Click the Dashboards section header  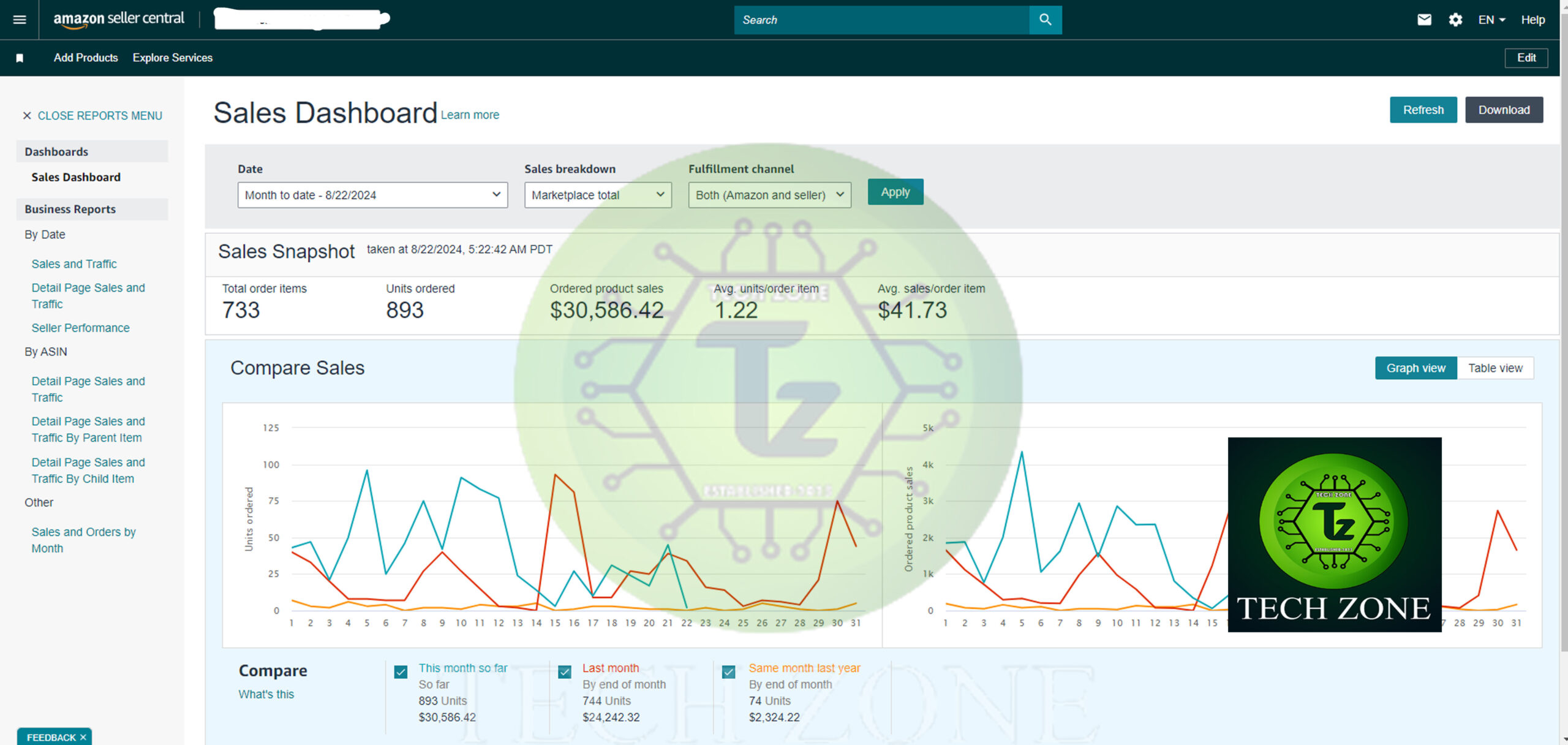(92, 151)
